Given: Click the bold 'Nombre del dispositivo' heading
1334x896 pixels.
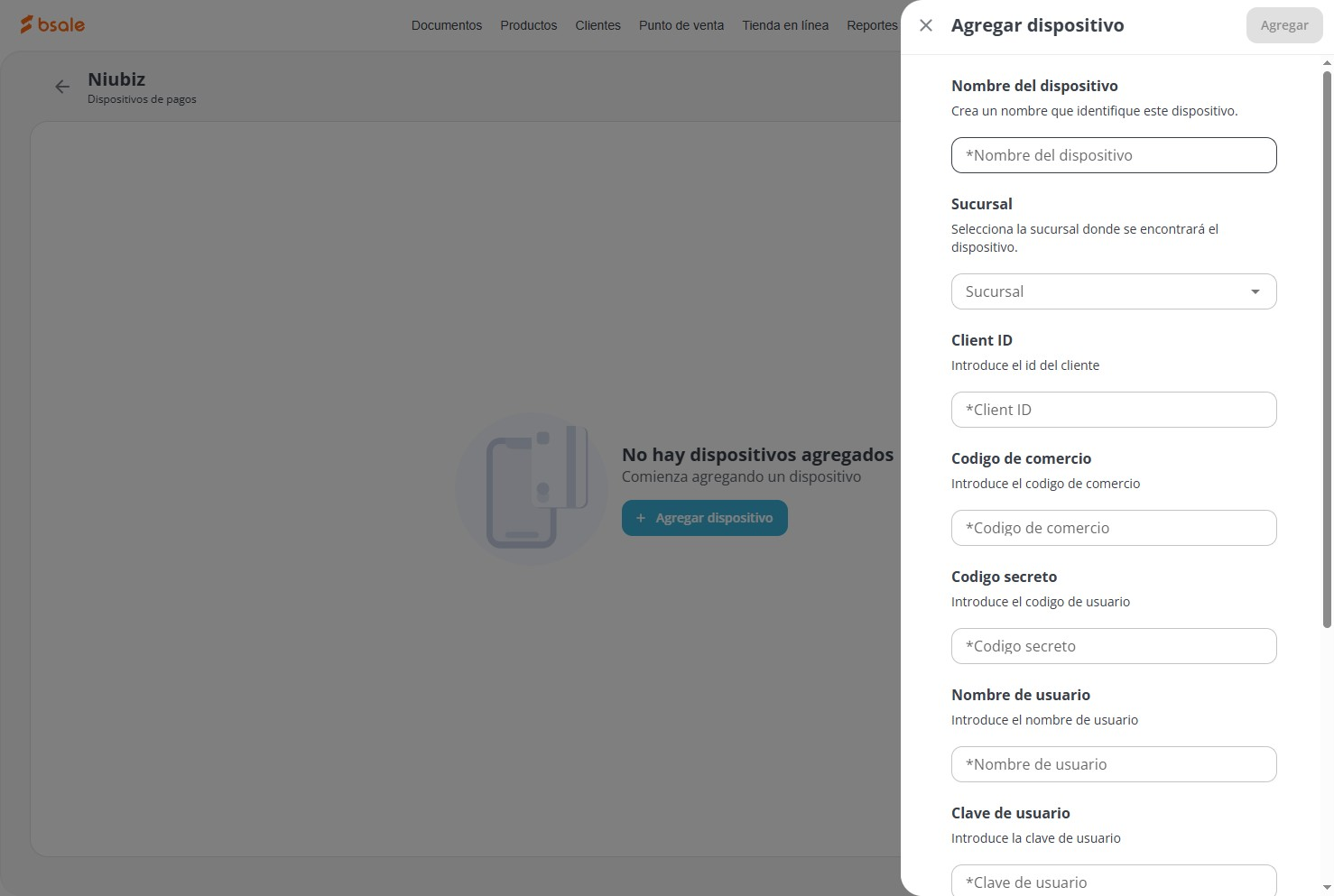Looking at the screenshot, I should click(x=1034, y=86).
